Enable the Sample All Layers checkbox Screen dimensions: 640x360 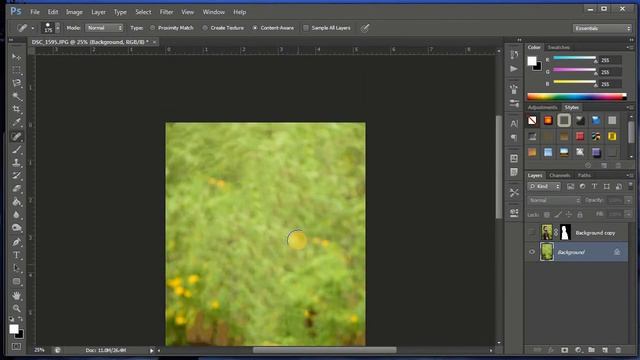coord(306,28)
